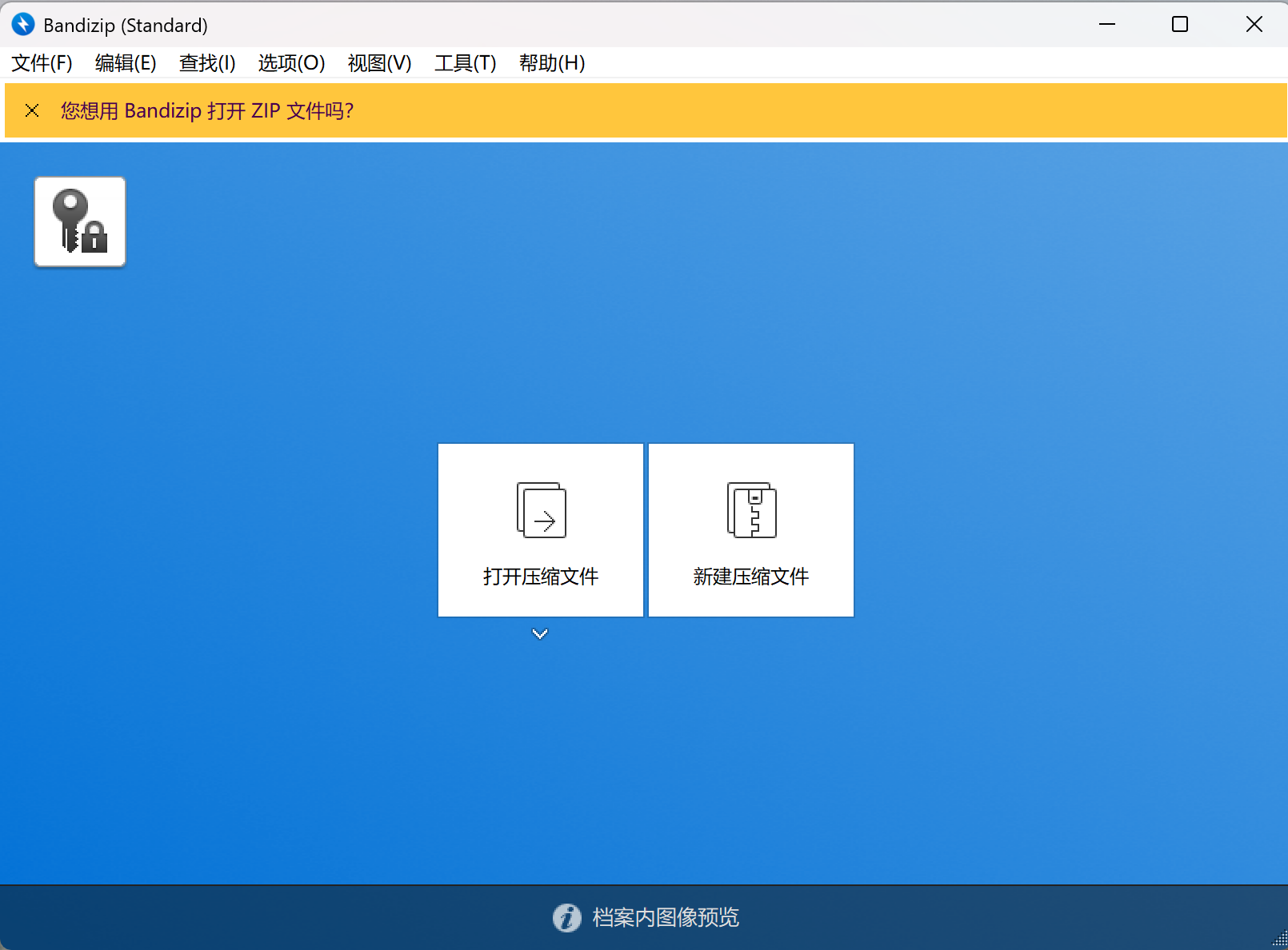Open the 工具(T) menu
1288x950 pixels.
click(465, 63)
